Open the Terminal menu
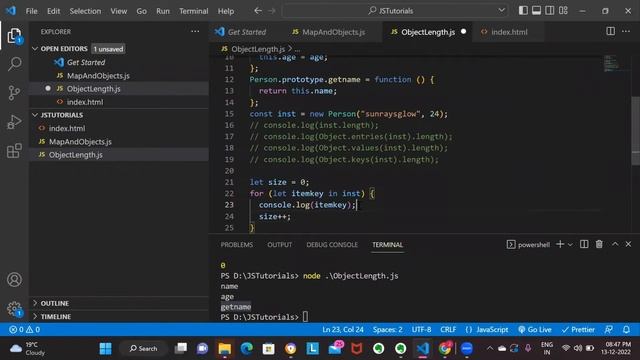The height and width of the screenshot is (360, 640). click(x=193, y=11)
